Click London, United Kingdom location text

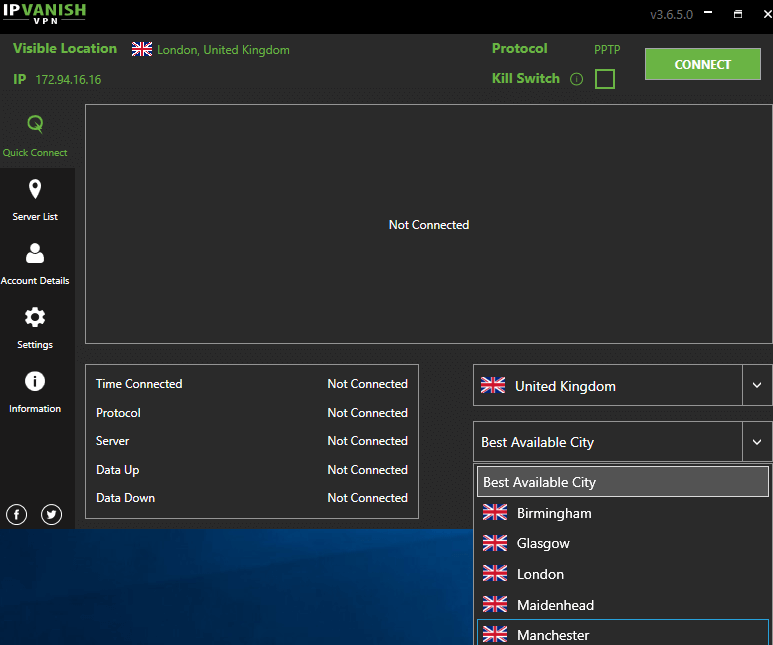(x=223, y=50)
